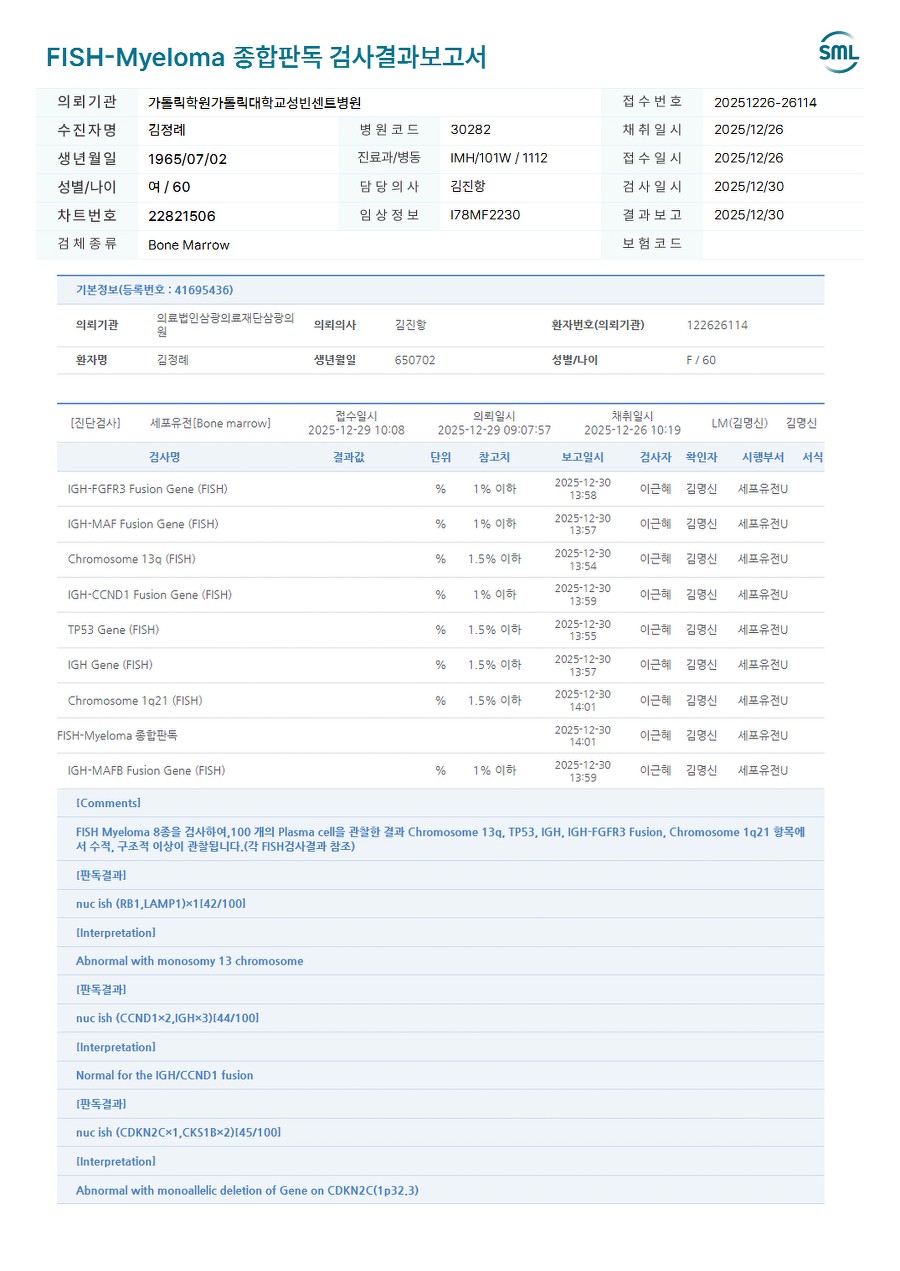The image size is (900, 1271).
Task: Click 결과보고 date 2025/12/30
Action: 749,215
